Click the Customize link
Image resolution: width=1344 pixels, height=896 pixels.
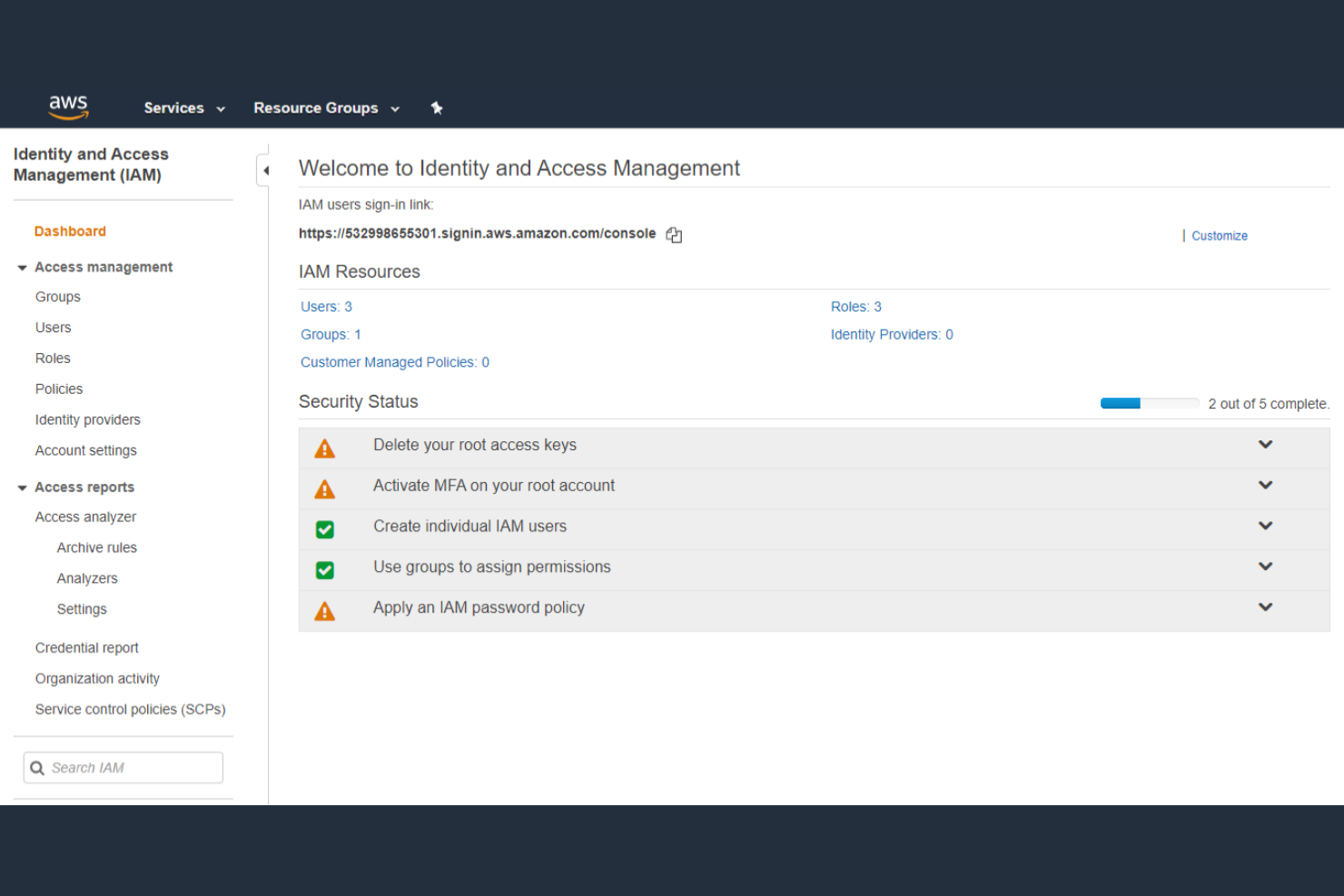click(x=1219, y=235)
